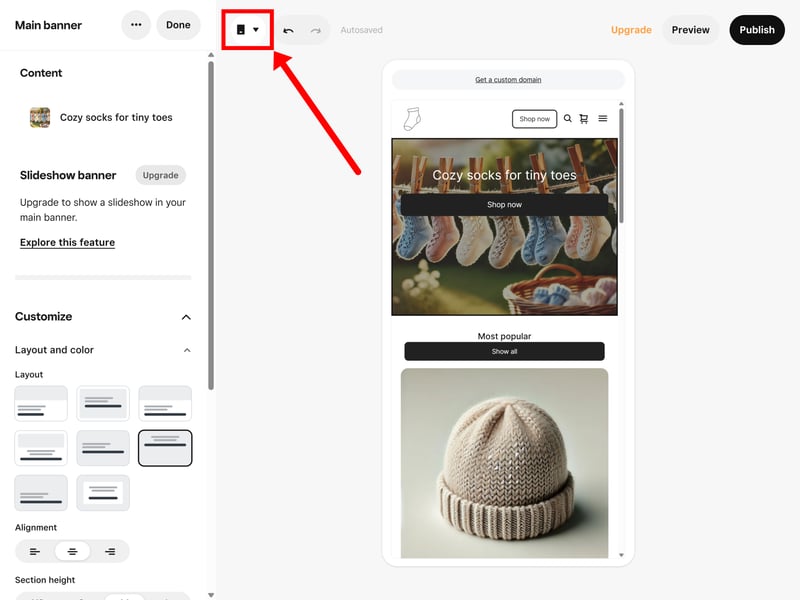Image resolution: width=800 pixels, height=600 pixels.
Task: Click the Done button
Action: (178, 25)
